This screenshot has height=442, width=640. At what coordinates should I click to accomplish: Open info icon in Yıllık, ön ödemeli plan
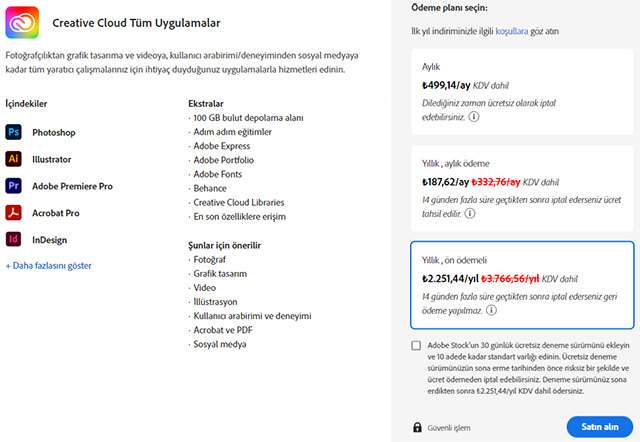click(492, 310)
